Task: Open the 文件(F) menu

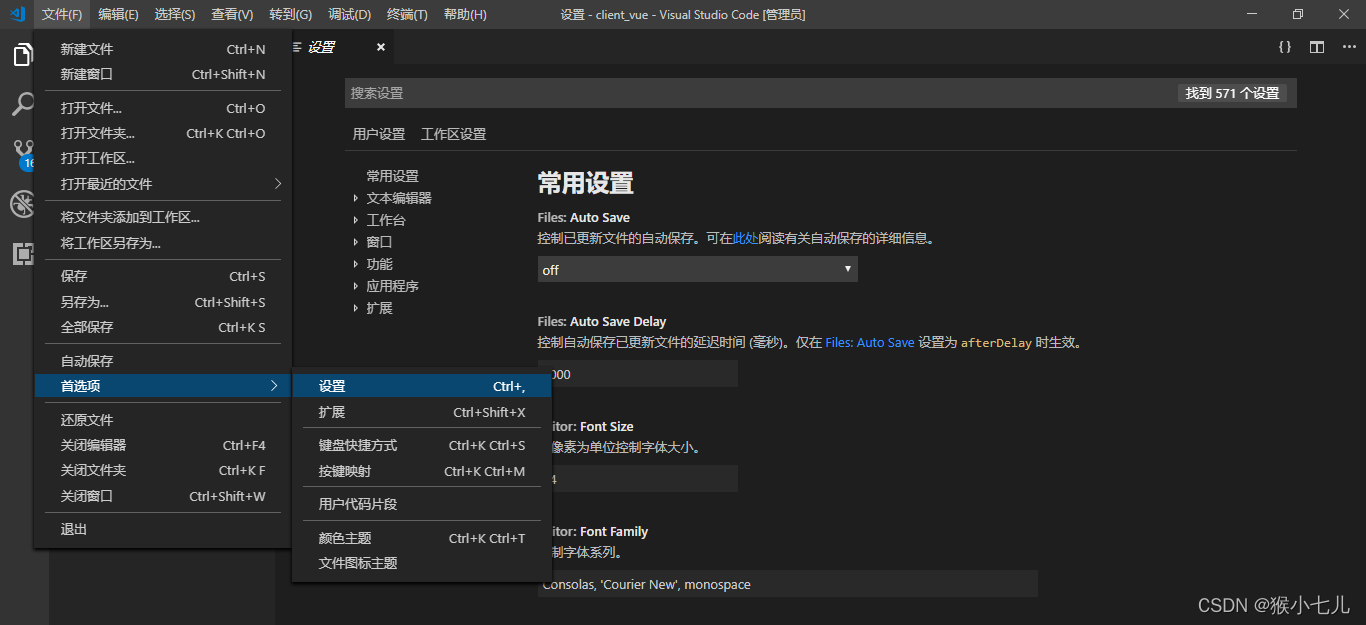Action: 62,14
